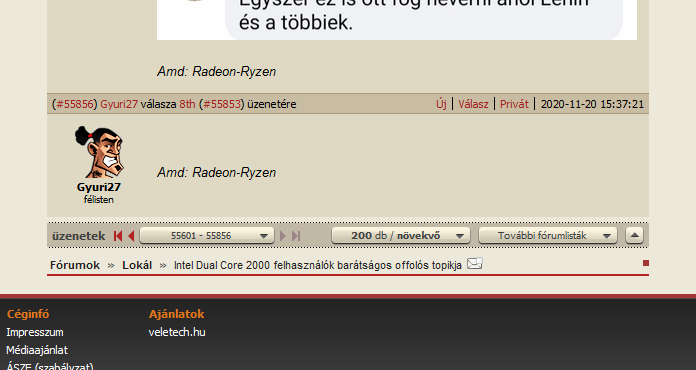
Task: Go to next messages page arrow
Action: coord(283,236)
